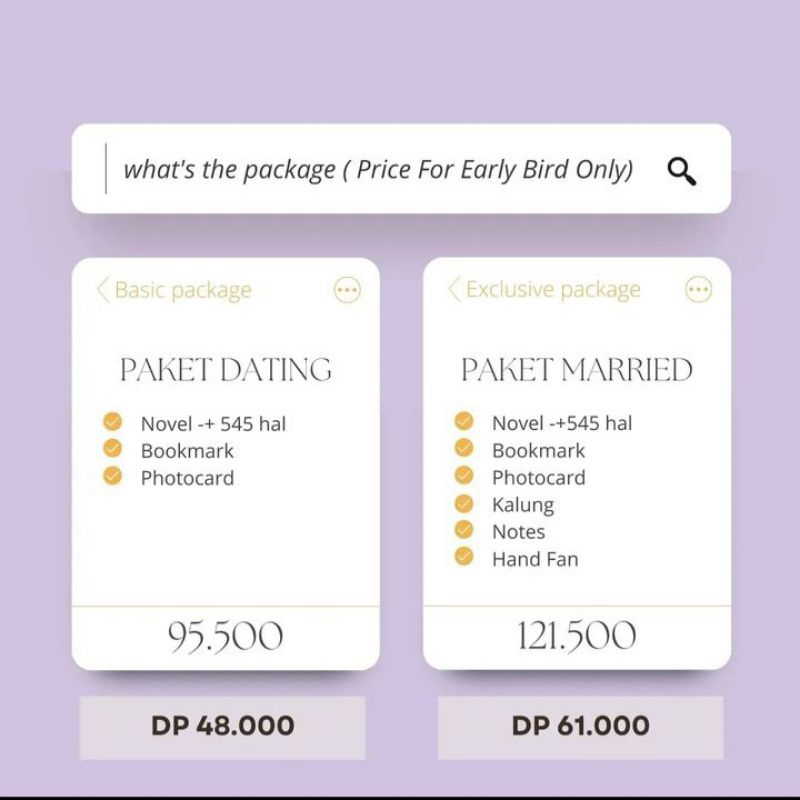The height and width of the screenshot is (800, 800).
Task: Click into the package search field
Action: (378, 170)
